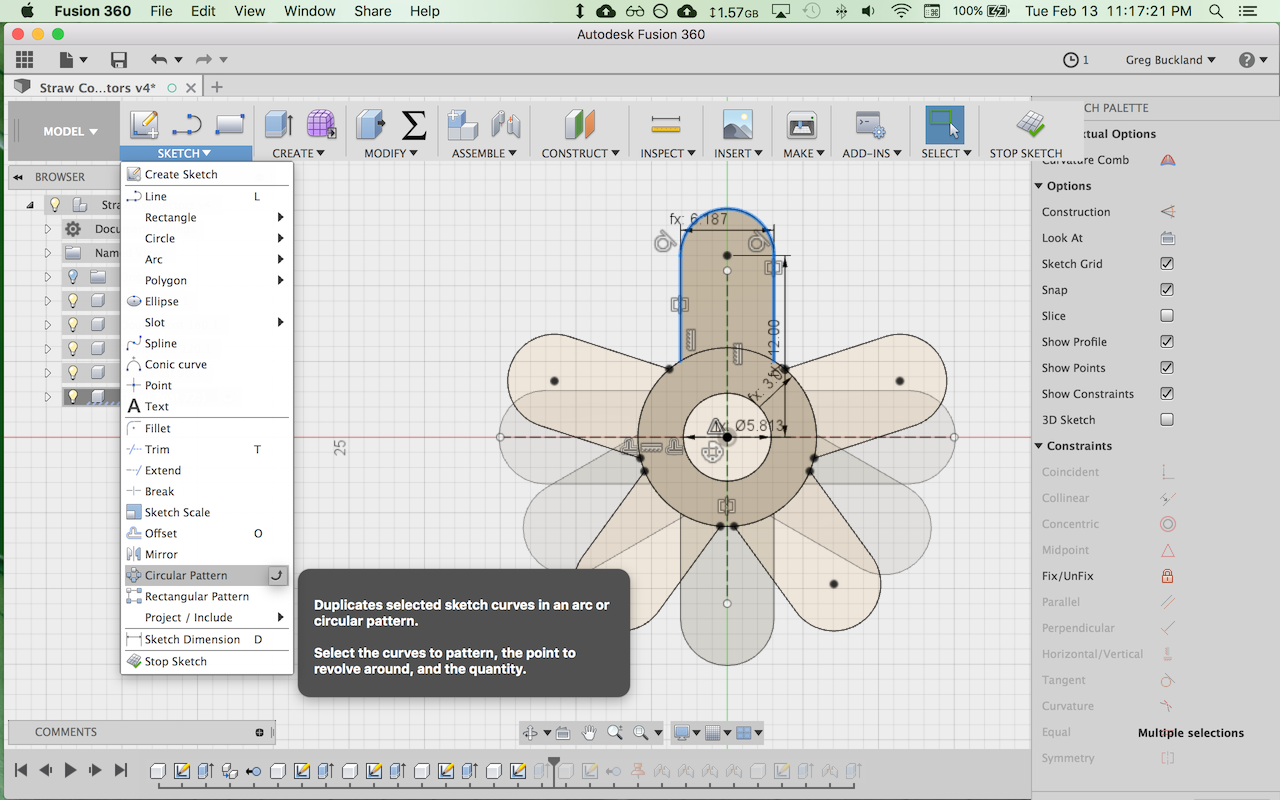Open the MODIFY dropdown menu
The height and width of the screenshot is (800, 1280).
391,153
